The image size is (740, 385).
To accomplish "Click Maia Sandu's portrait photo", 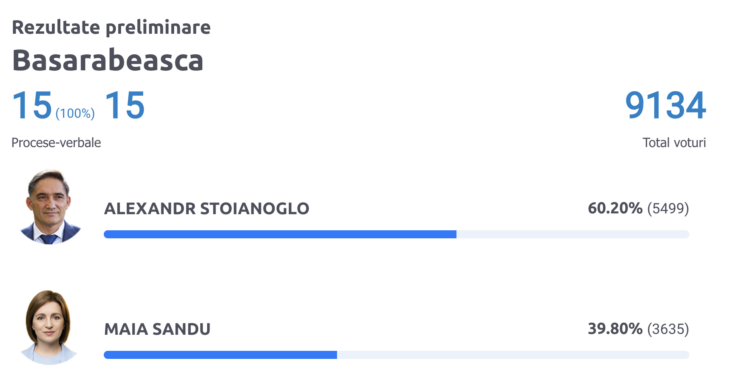I will 49,327.
